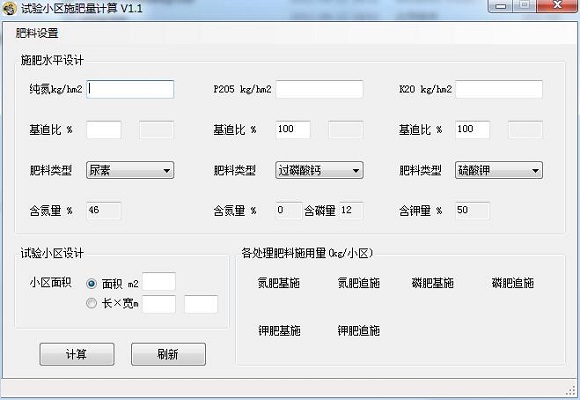
Task: Click the nitrogen 基追比 second box
Action: [x=156, y=130]
